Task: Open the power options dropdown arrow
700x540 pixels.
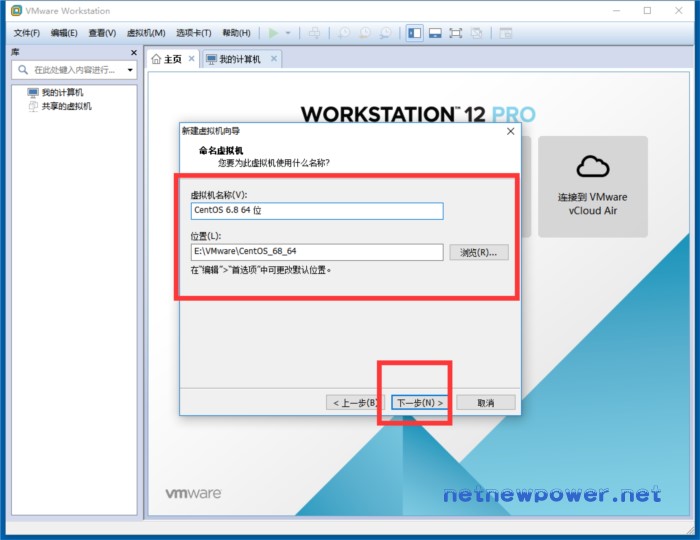Action: tap(288, 33)
